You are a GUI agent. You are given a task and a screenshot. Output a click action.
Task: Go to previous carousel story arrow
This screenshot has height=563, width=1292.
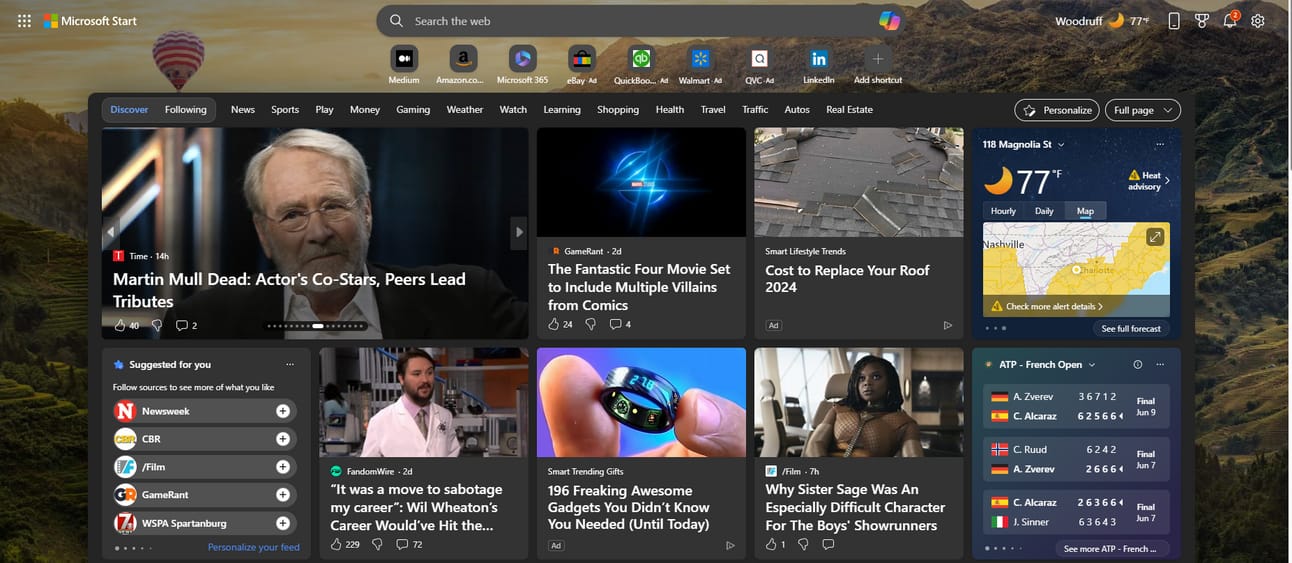[x=111, y=232]
